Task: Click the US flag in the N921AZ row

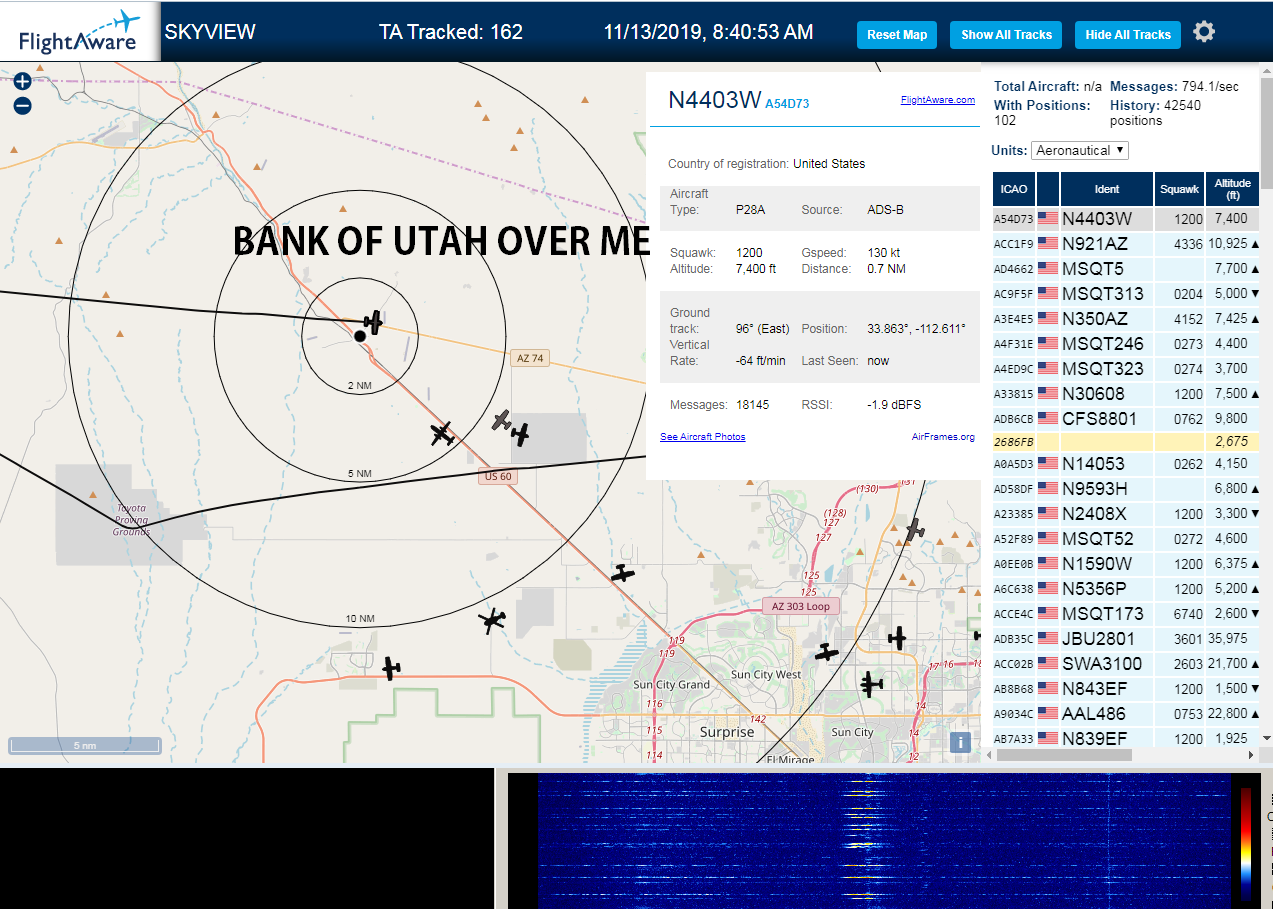Action: [1048, 243]
